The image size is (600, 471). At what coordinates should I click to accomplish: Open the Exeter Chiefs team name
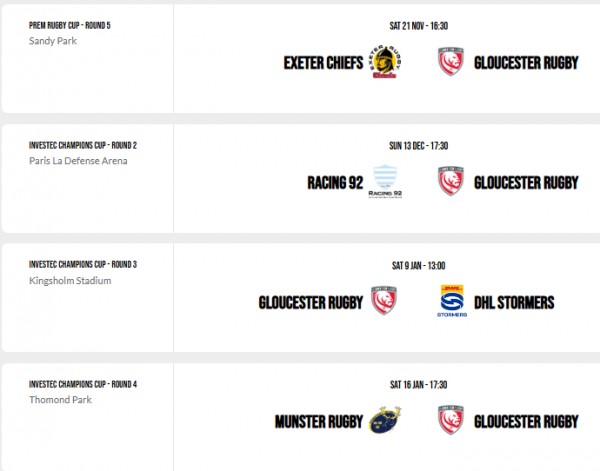click(323, 63)
